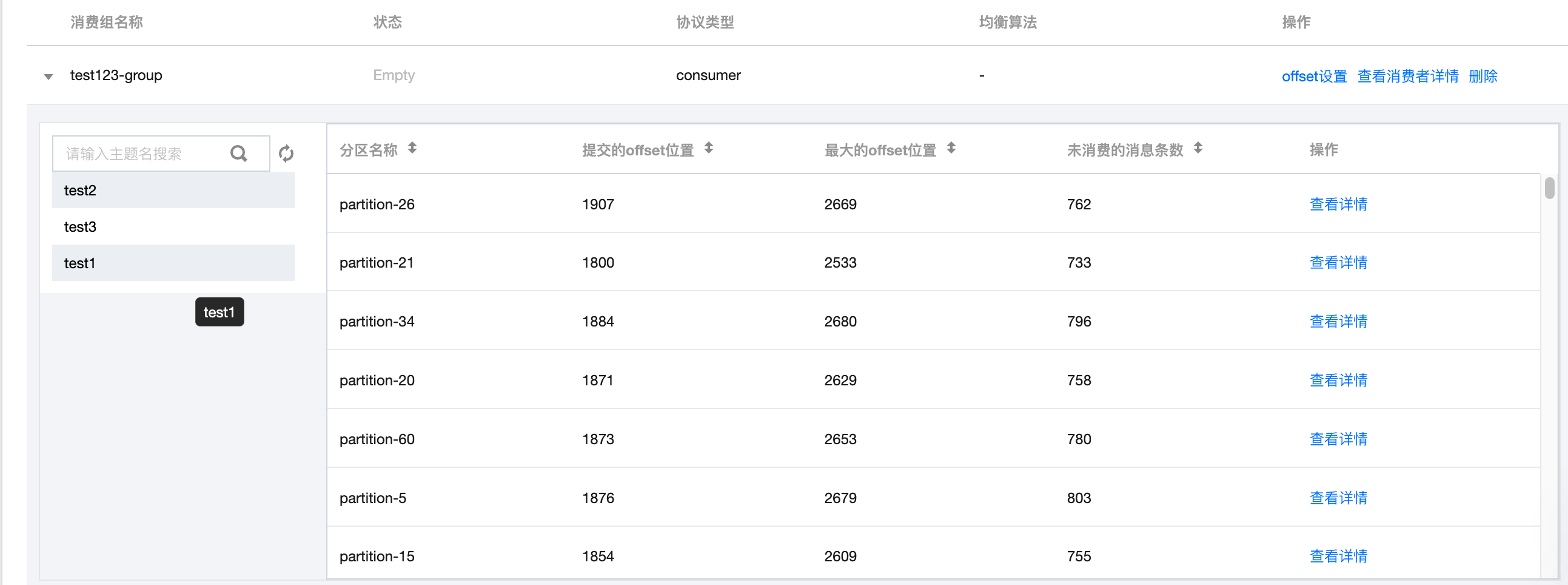Image resolution: width=1568 pixels, height=585 pixels.
Task: Open offset设置 for test123-group
Action: (x=1313, y=76)
